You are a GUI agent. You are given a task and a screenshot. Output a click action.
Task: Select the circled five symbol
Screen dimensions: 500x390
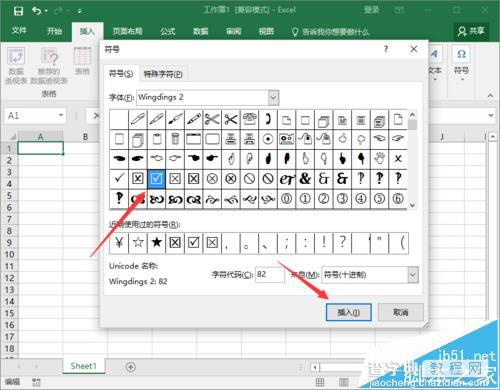click(x=379, y=199)
